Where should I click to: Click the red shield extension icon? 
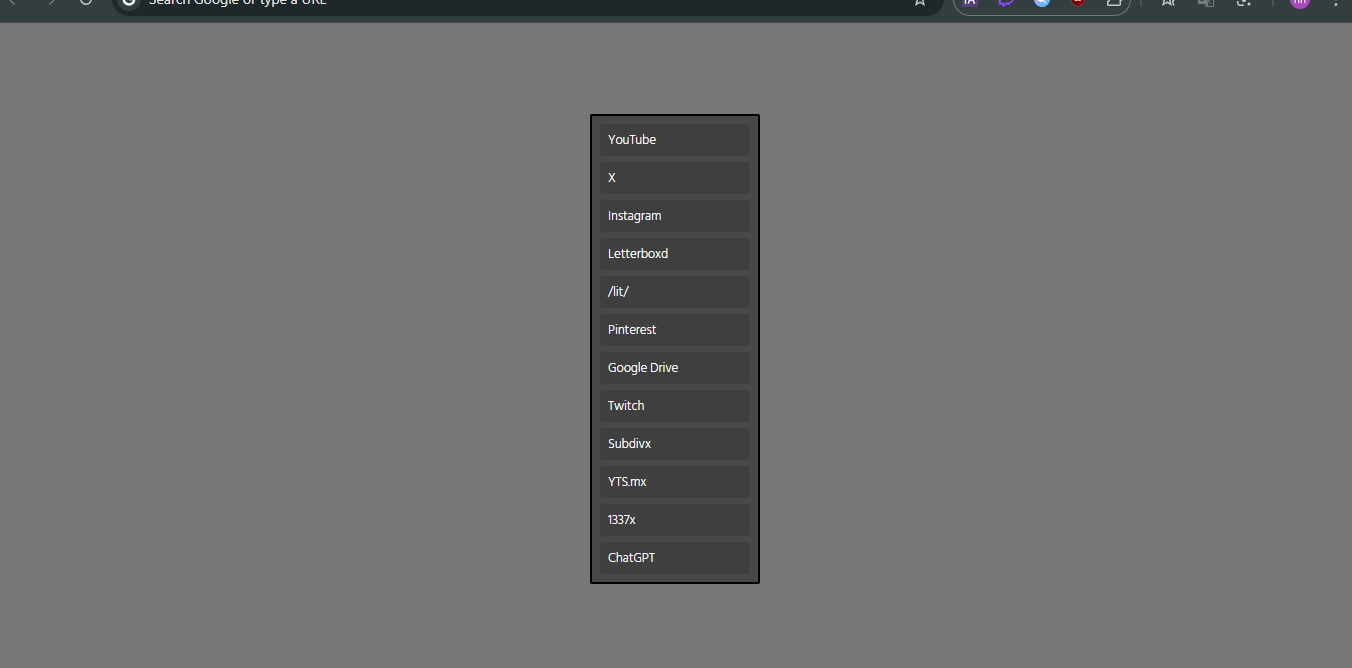click(1078, 3)
